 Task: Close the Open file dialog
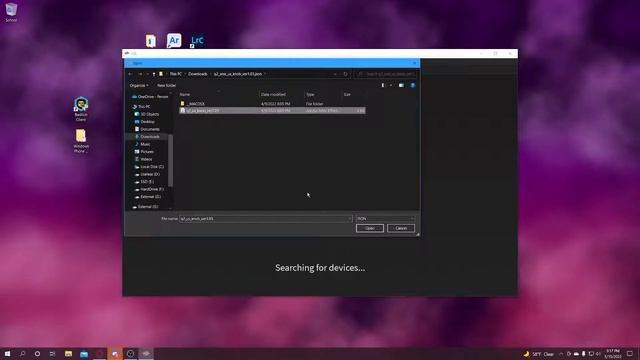[415, 63]
